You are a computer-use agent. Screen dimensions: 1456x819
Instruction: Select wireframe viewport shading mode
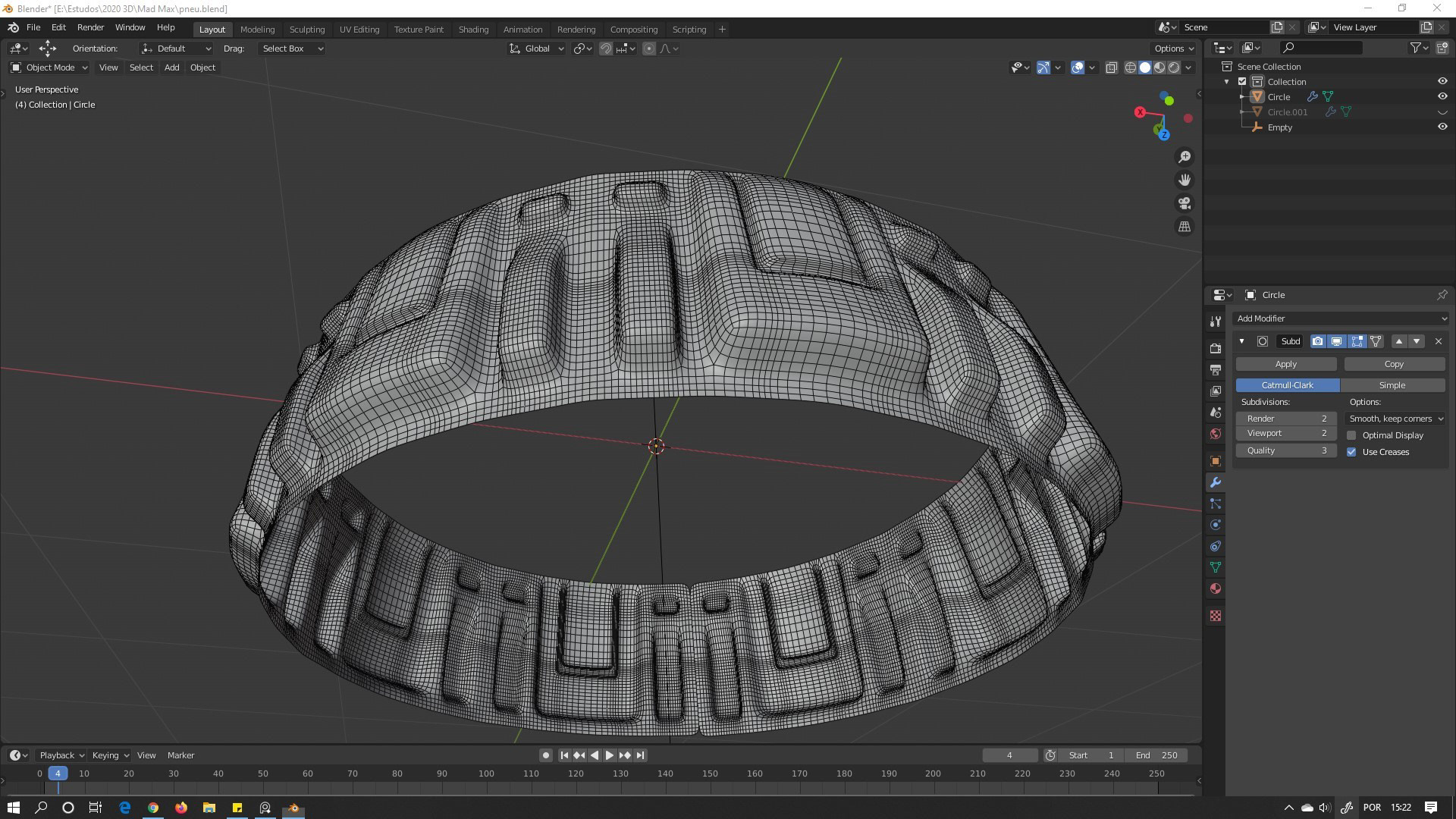click(1130, 67)
